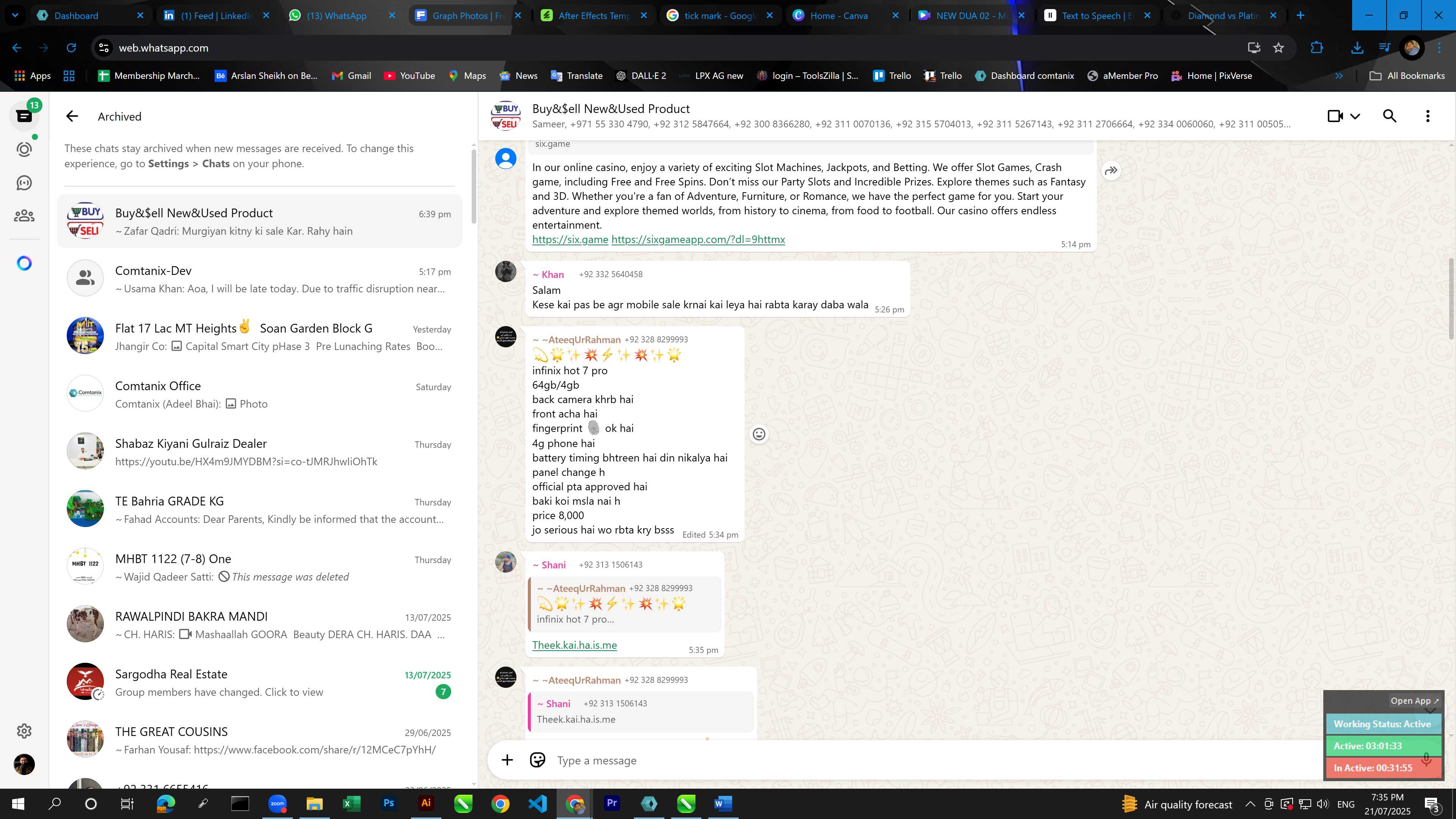1456x819 pixels.
Task: Open Photoshop from the taskbar
Action: tap(388, 804)
